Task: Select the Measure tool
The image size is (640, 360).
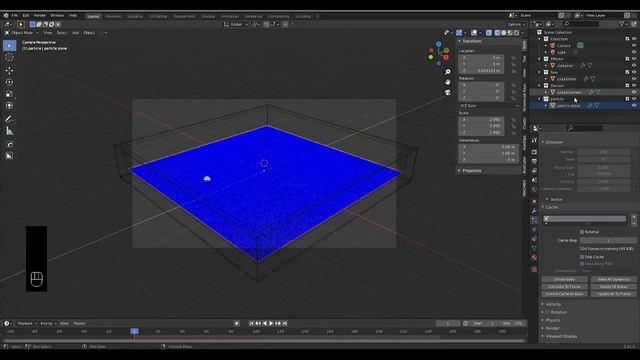Action: (9, 131)
